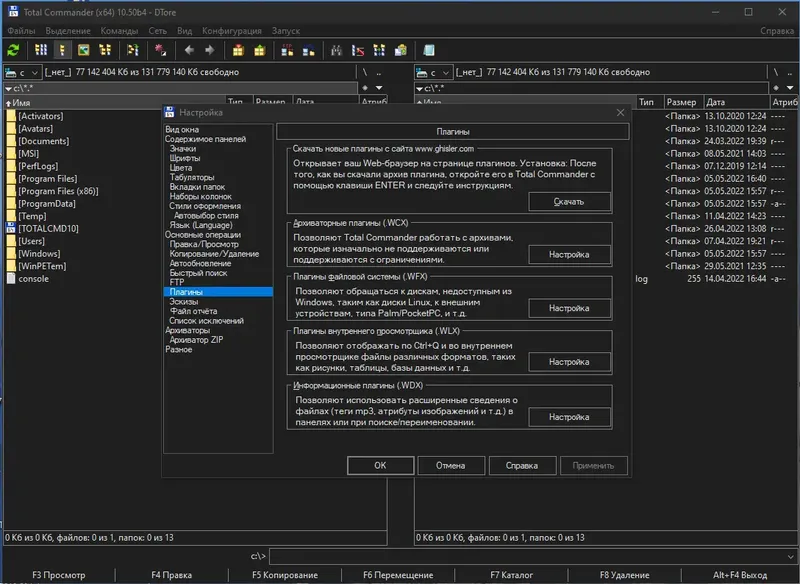
Task: Click the binoculars search toolbar icon
Action: coord(338,49)
